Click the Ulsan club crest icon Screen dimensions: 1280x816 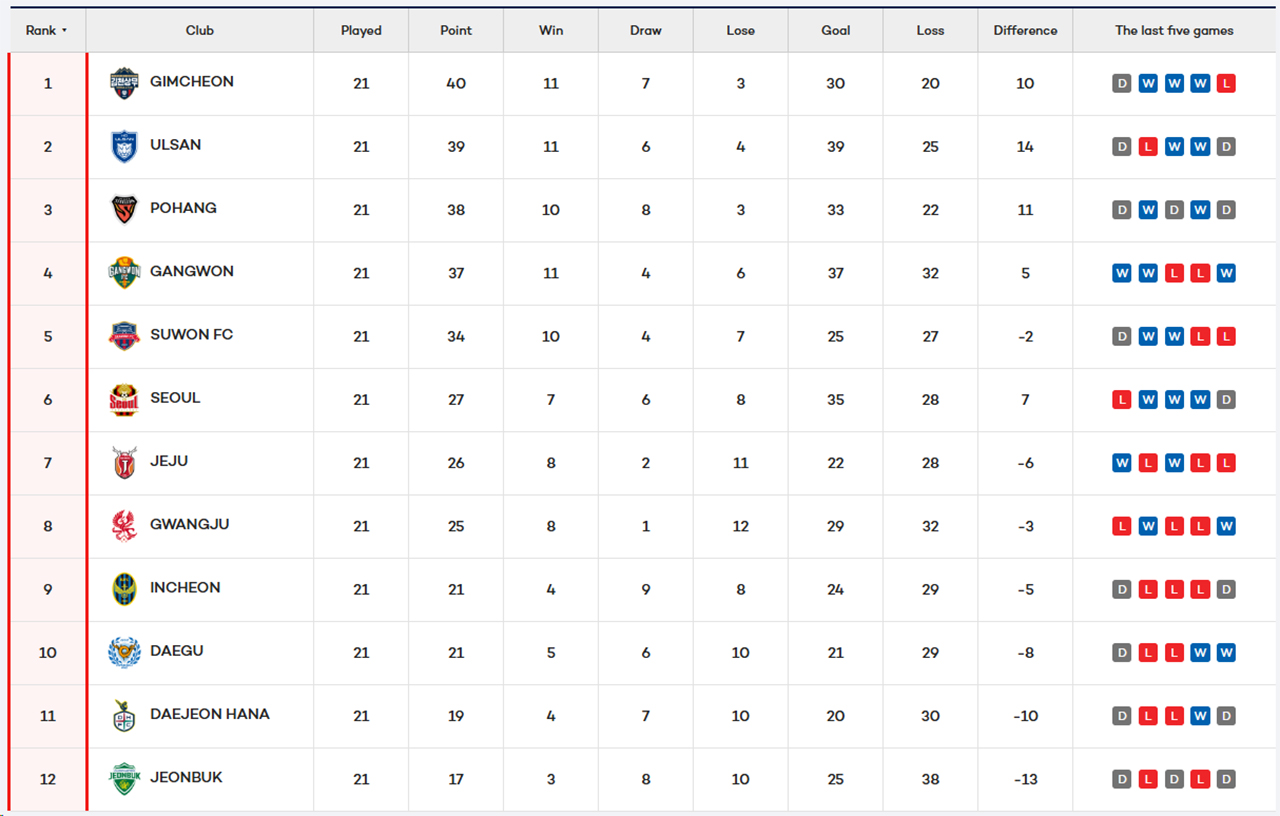pos(124,146)
